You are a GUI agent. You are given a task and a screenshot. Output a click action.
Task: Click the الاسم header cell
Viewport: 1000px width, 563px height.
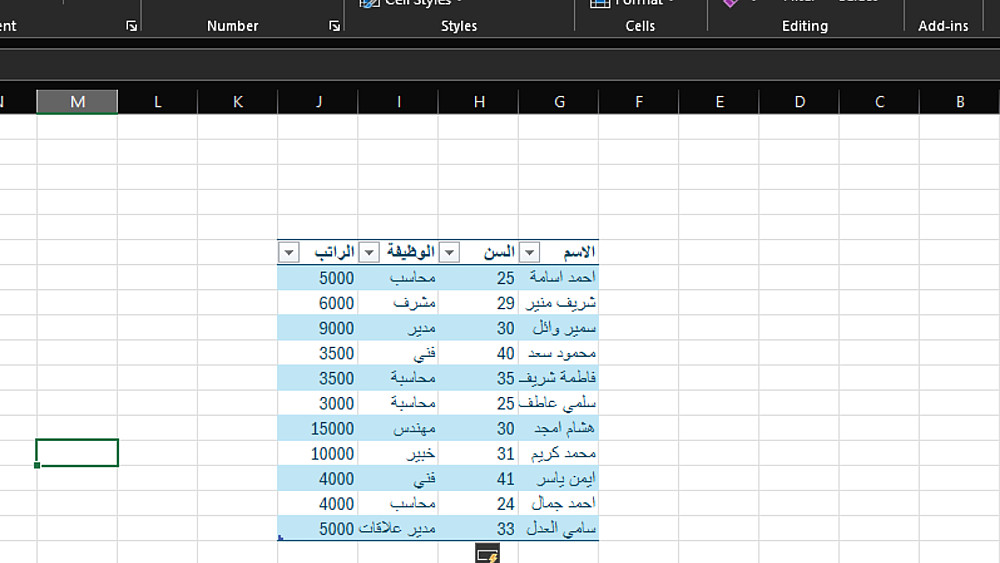[x=559, y=252]
